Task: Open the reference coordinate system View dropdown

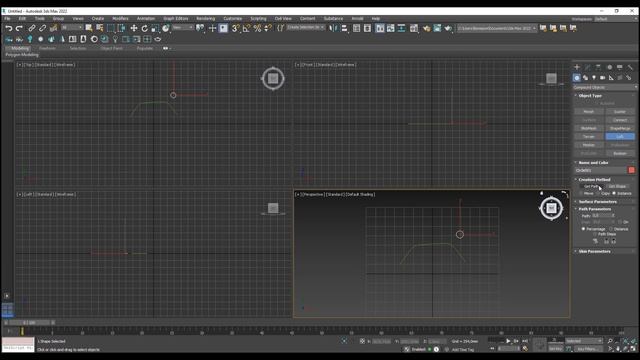Action: click(183, 27)
